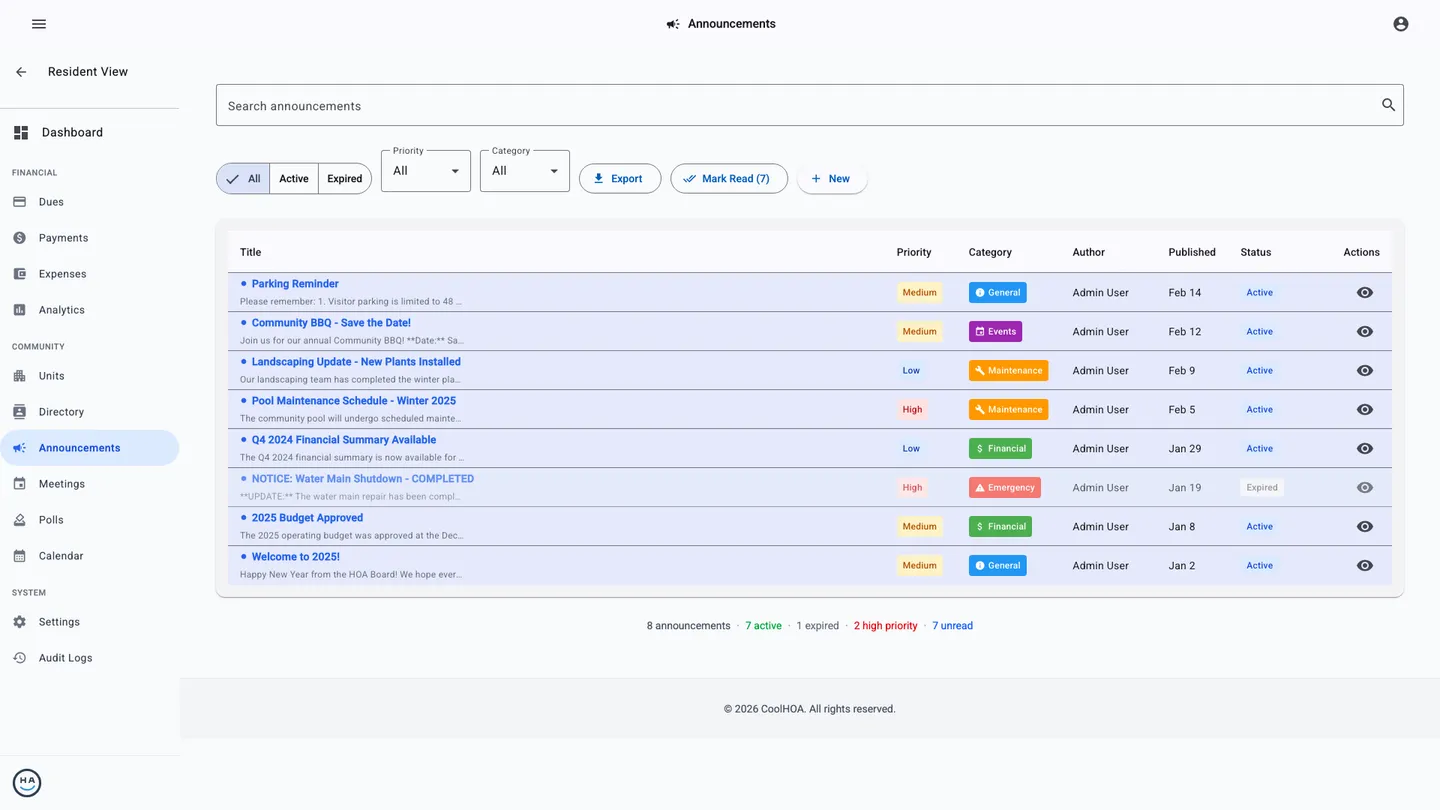View 2025 Budget Approved eye icon
This screenshot has height=810, width=1440.
[1364, 527]
